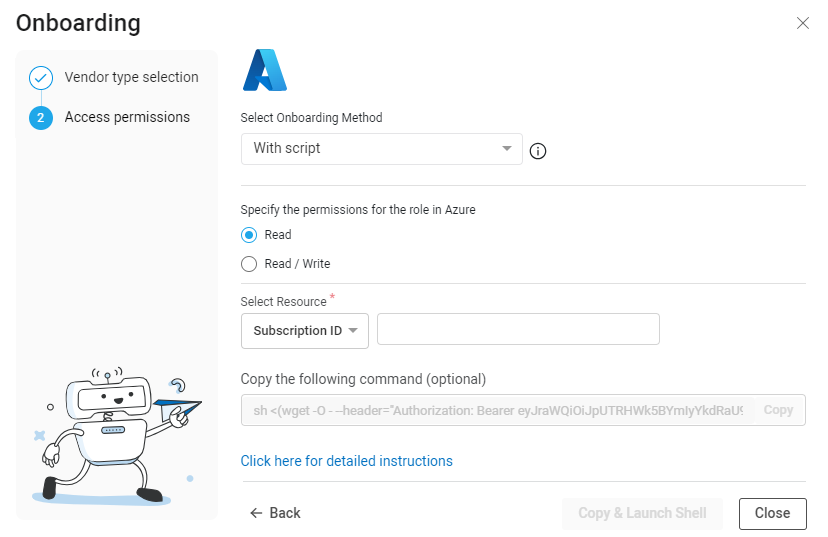Image resolution: width=828 pixels, height=537 pixels.
Task: Close the Onboarding dialog with X
Action: click(803, 23)
